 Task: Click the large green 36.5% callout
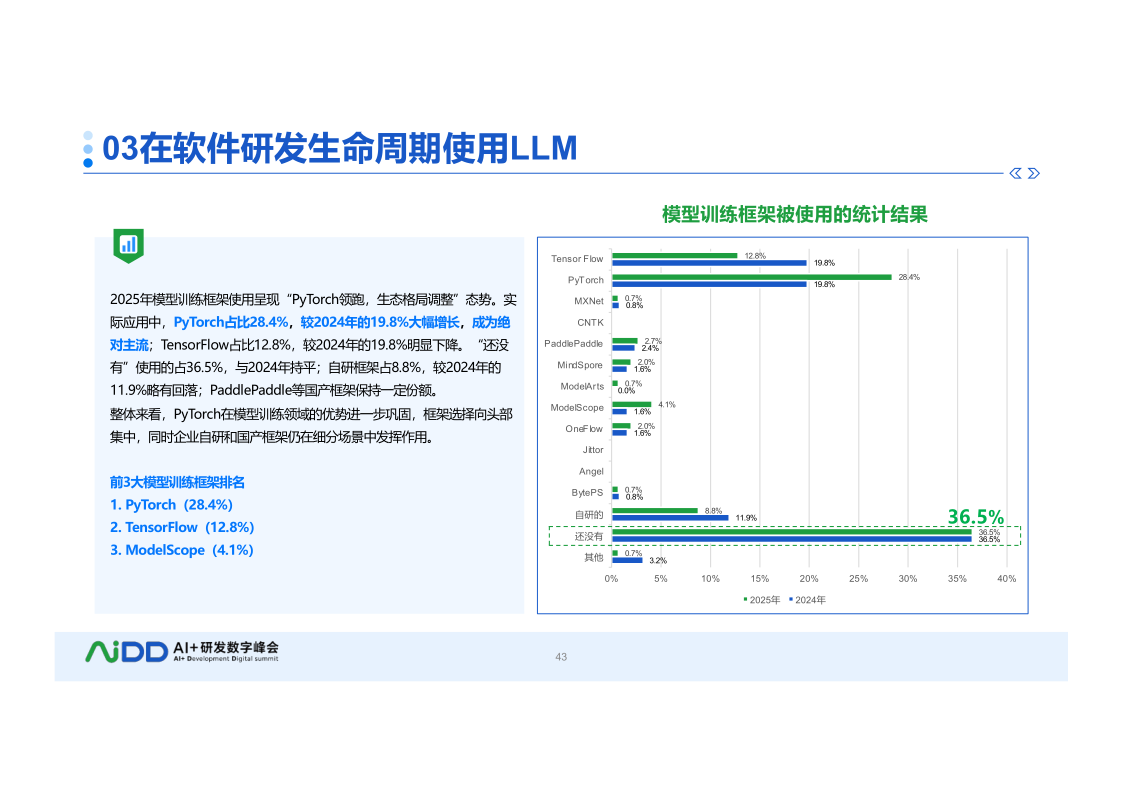975,517
